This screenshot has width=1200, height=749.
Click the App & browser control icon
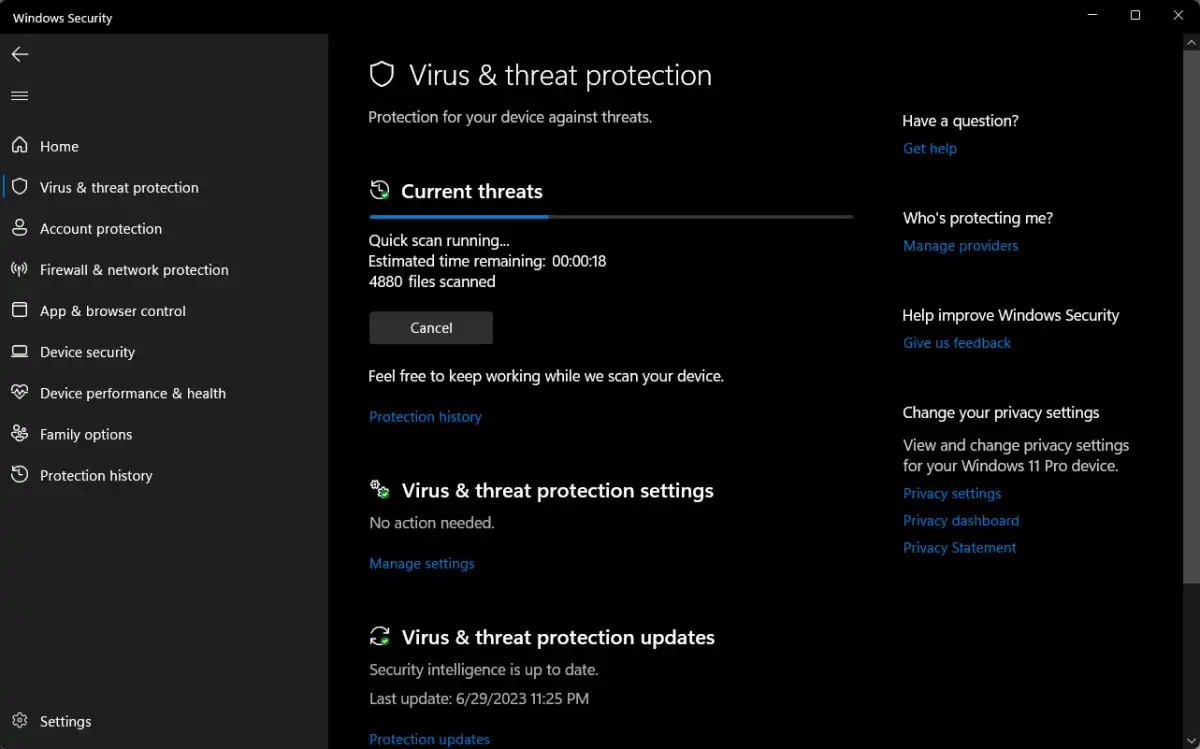[x=20, y=311]
